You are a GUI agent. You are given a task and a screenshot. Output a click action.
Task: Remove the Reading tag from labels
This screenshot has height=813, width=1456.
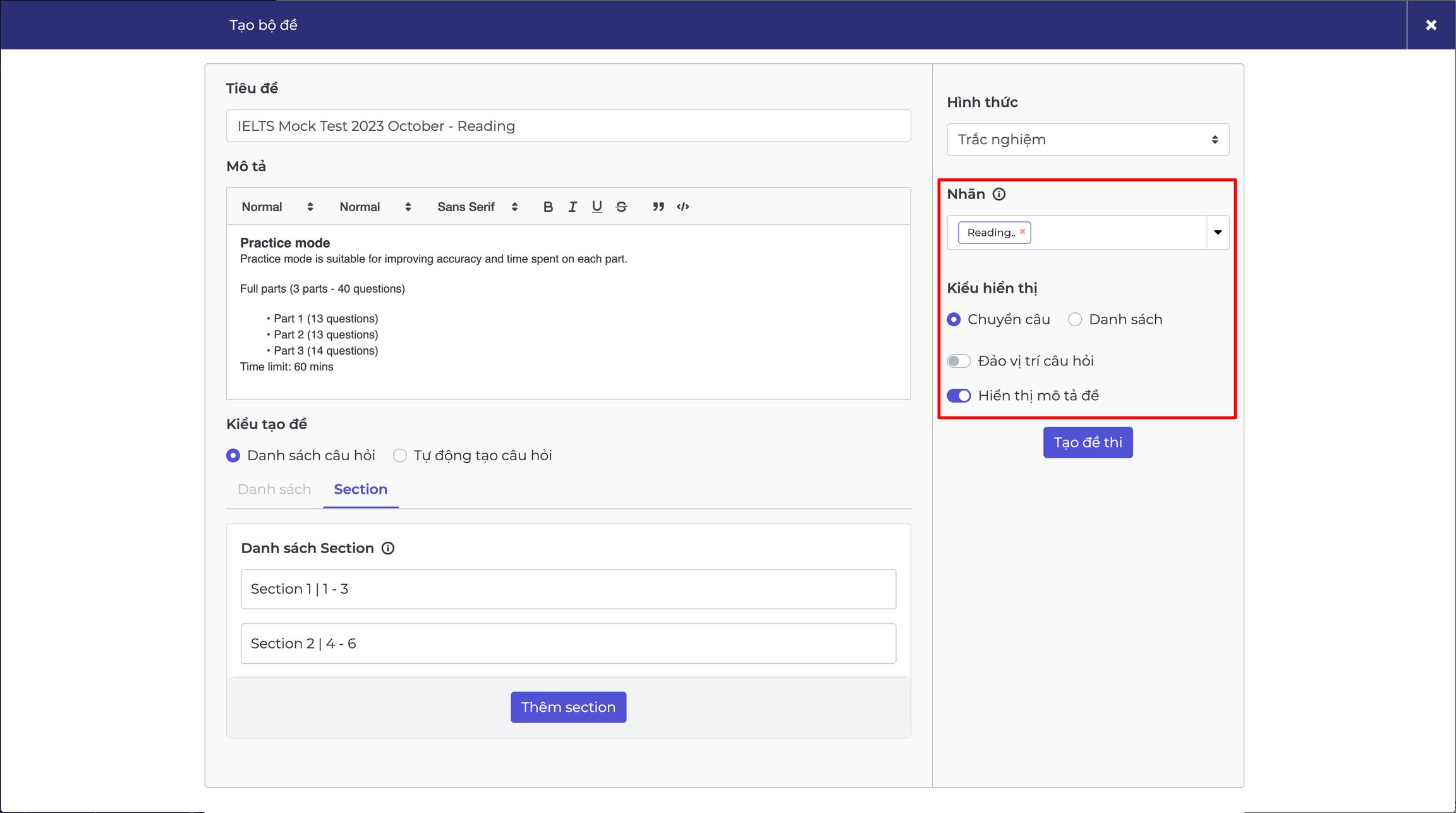click(1022, 231)
